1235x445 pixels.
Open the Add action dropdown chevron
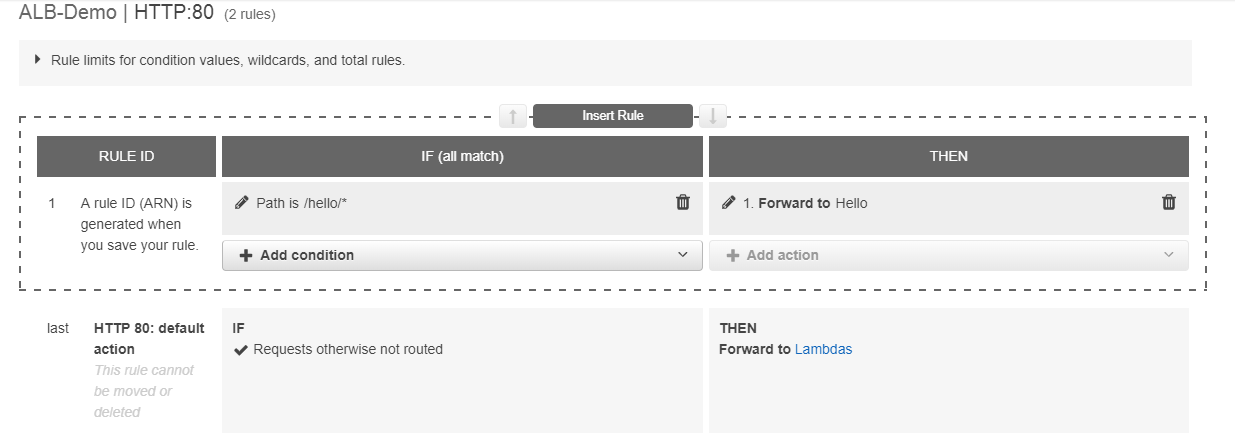pyautogui.click(x=1169, y=255)
